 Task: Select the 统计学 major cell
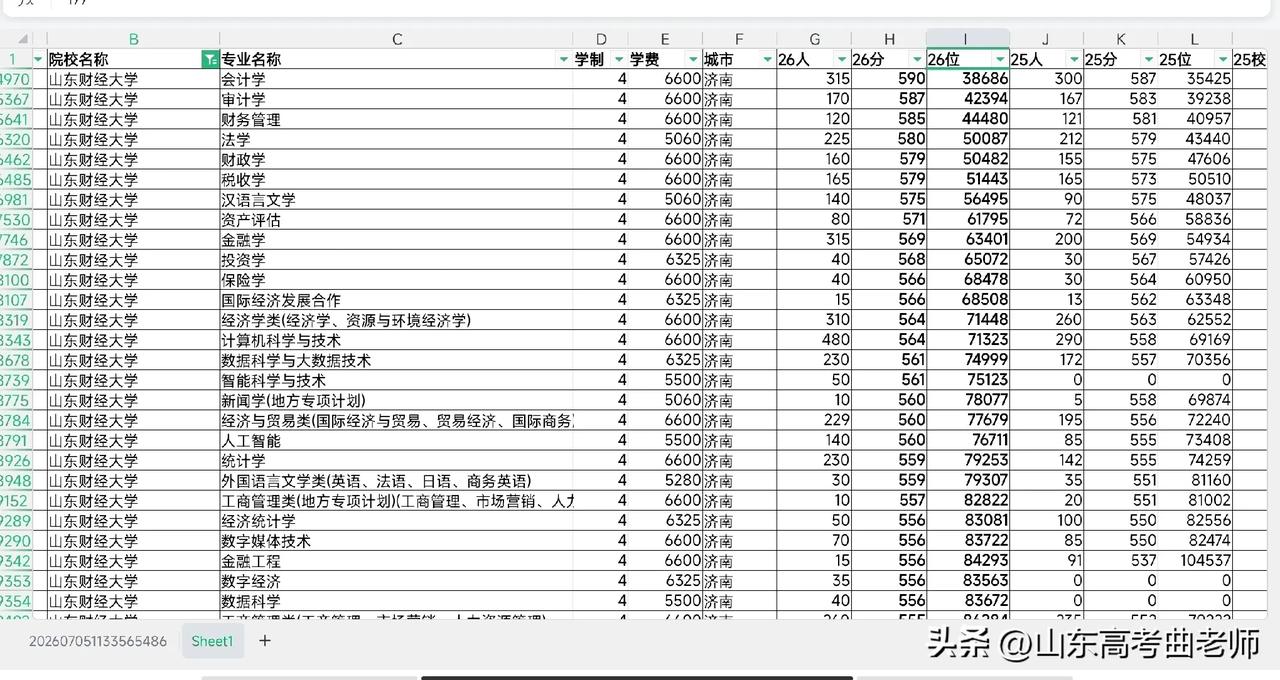coord(396,461)
